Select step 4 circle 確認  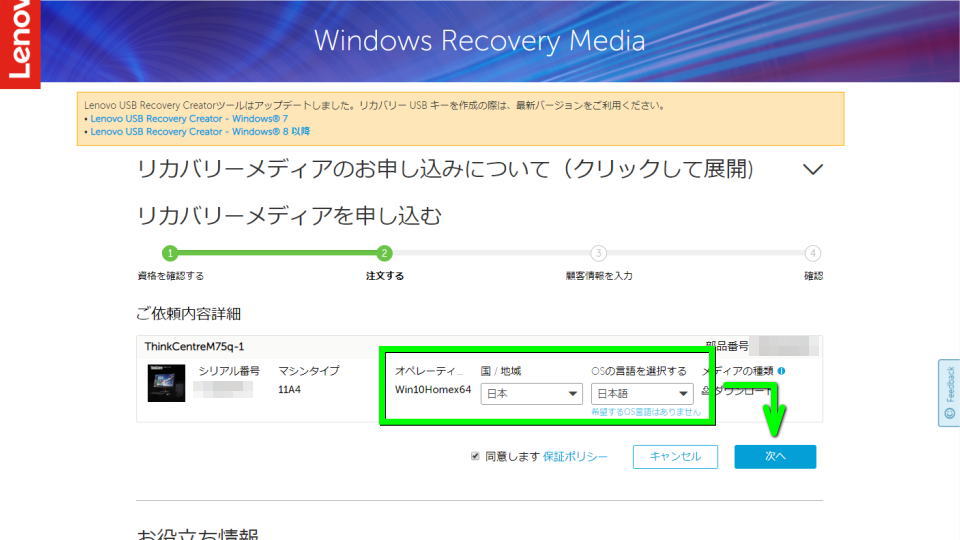812,253
